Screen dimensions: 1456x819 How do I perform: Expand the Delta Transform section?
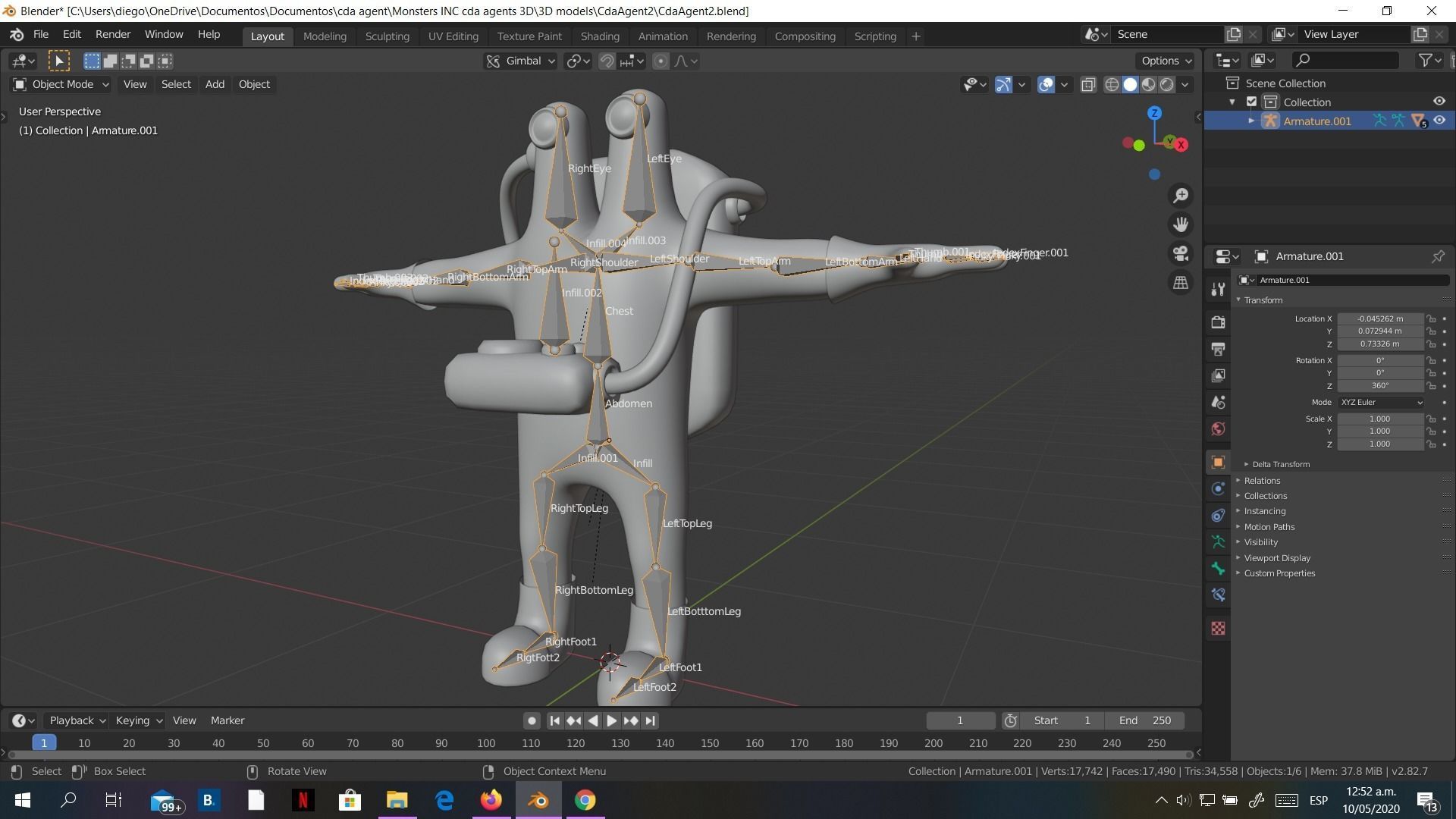pos(1280,464)
